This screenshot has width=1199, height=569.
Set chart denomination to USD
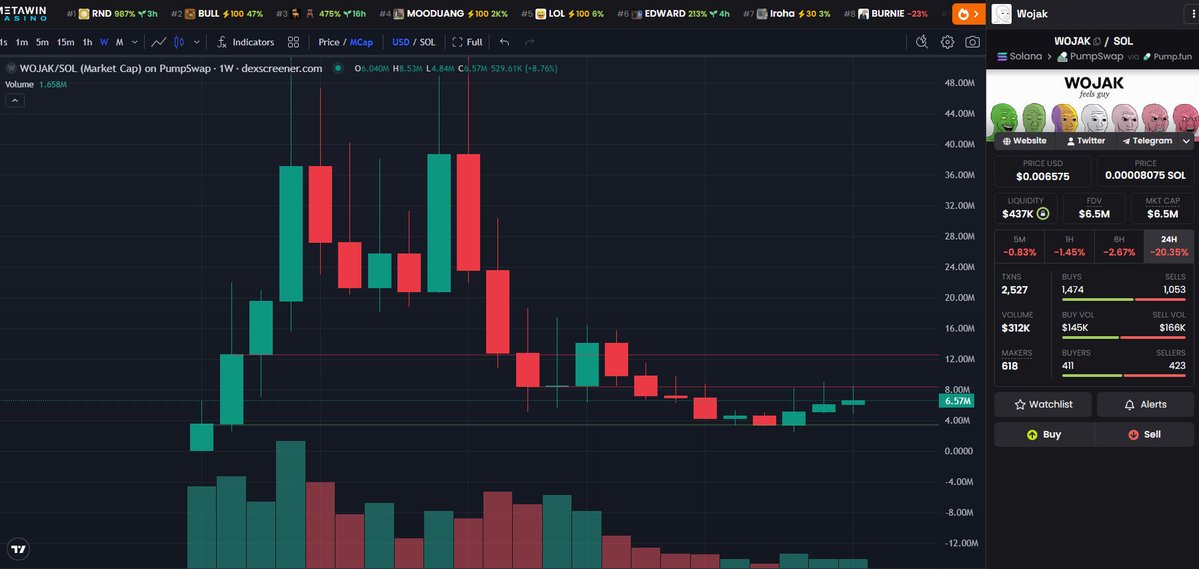(401, 42)
